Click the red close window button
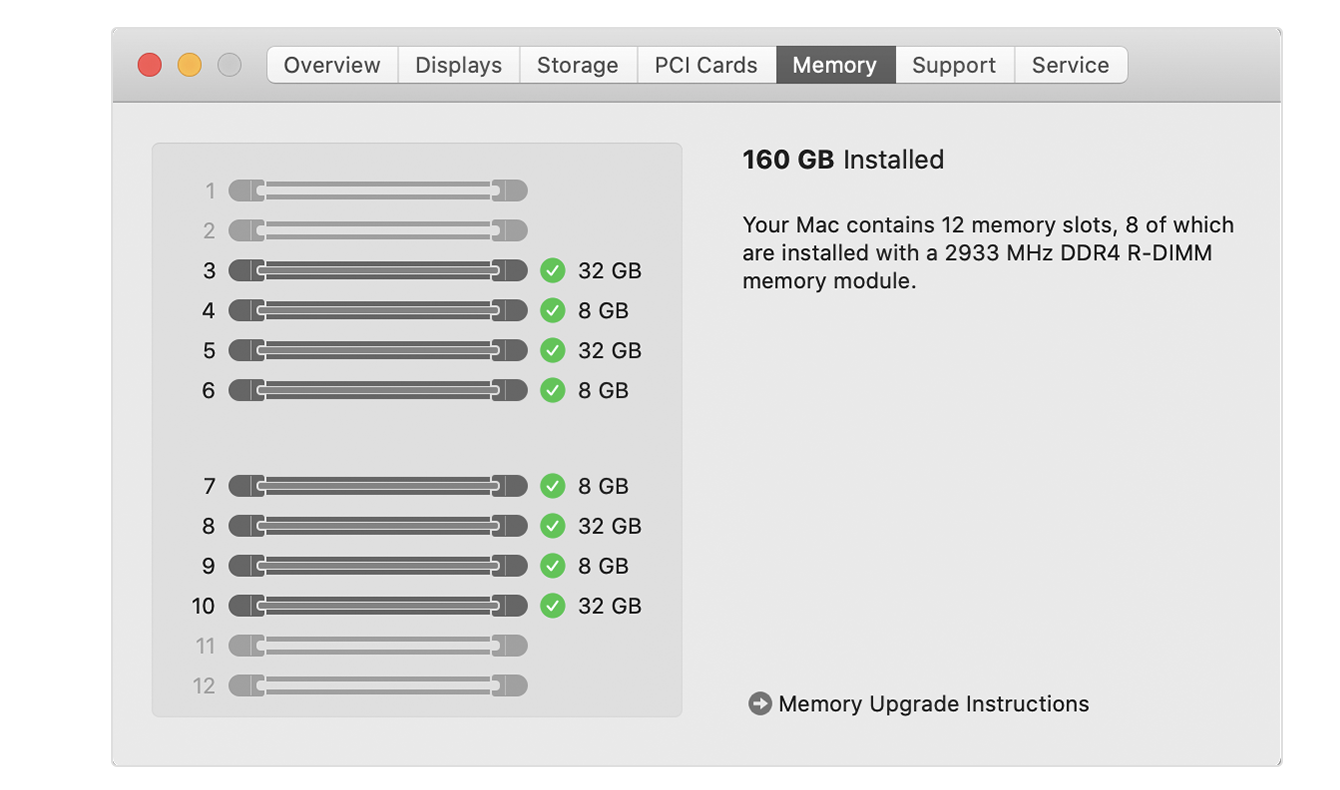Image resolution: width=1340 pixels, height=790 pixels. [150, 65]
